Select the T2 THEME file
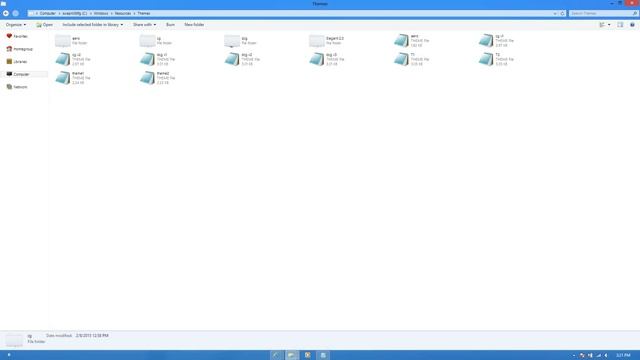640x360 pixels. click(x=497, y=59)
